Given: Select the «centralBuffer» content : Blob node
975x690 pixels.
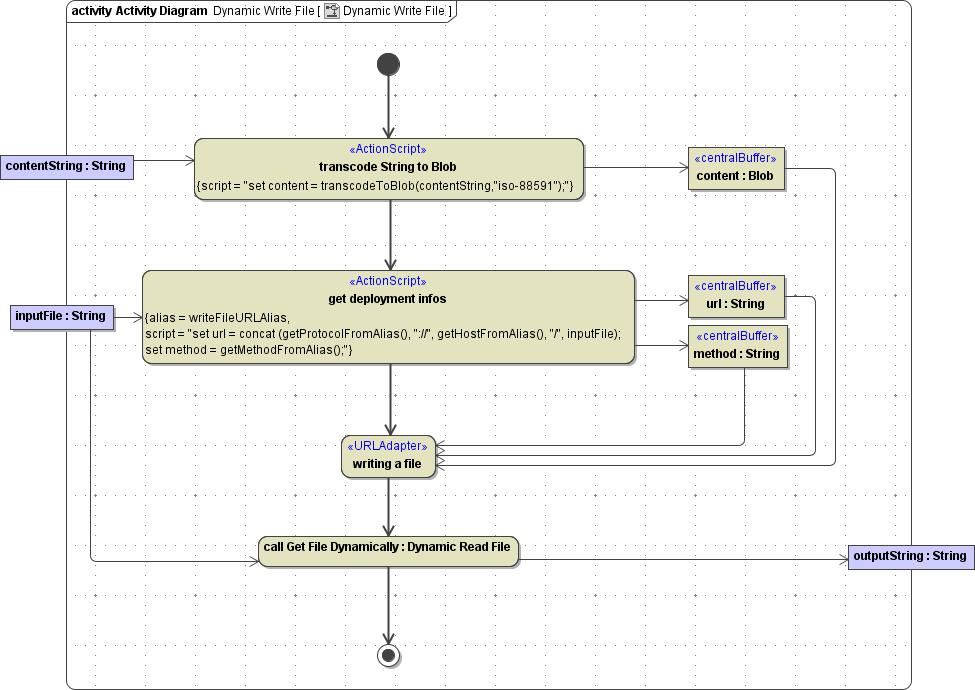Looking at the screenshot, I should pyautogui.click(x=736, y=168).
